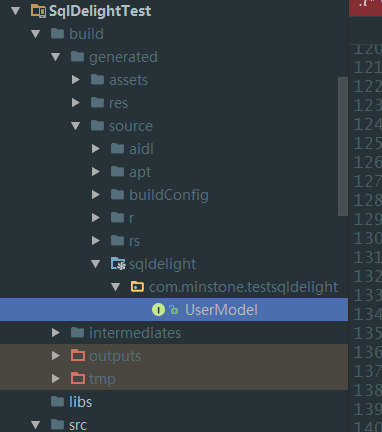The height and width of the screenshot is (432, 382).
Task: Select the res folder label
Action: tap(118, 103)
